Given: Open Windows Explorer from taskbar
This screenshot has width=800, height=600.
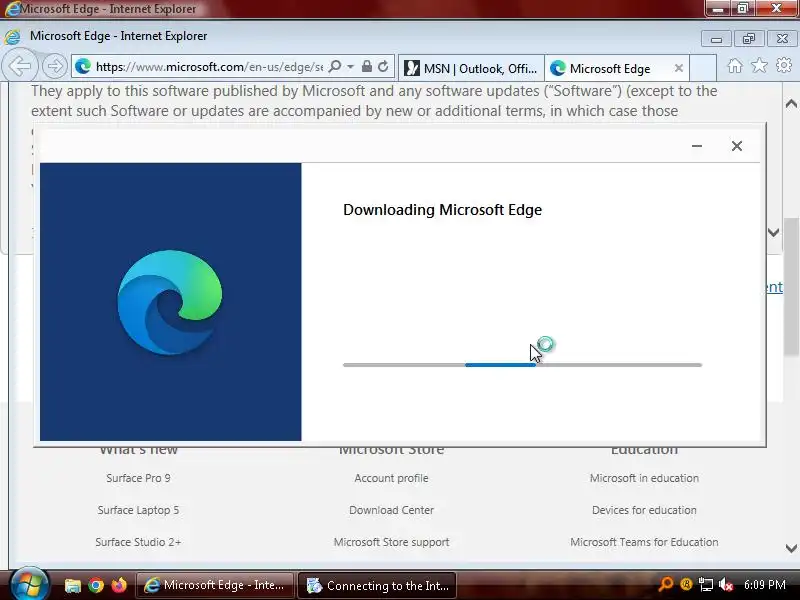Looking at the screenshot, I should [72, 585].
